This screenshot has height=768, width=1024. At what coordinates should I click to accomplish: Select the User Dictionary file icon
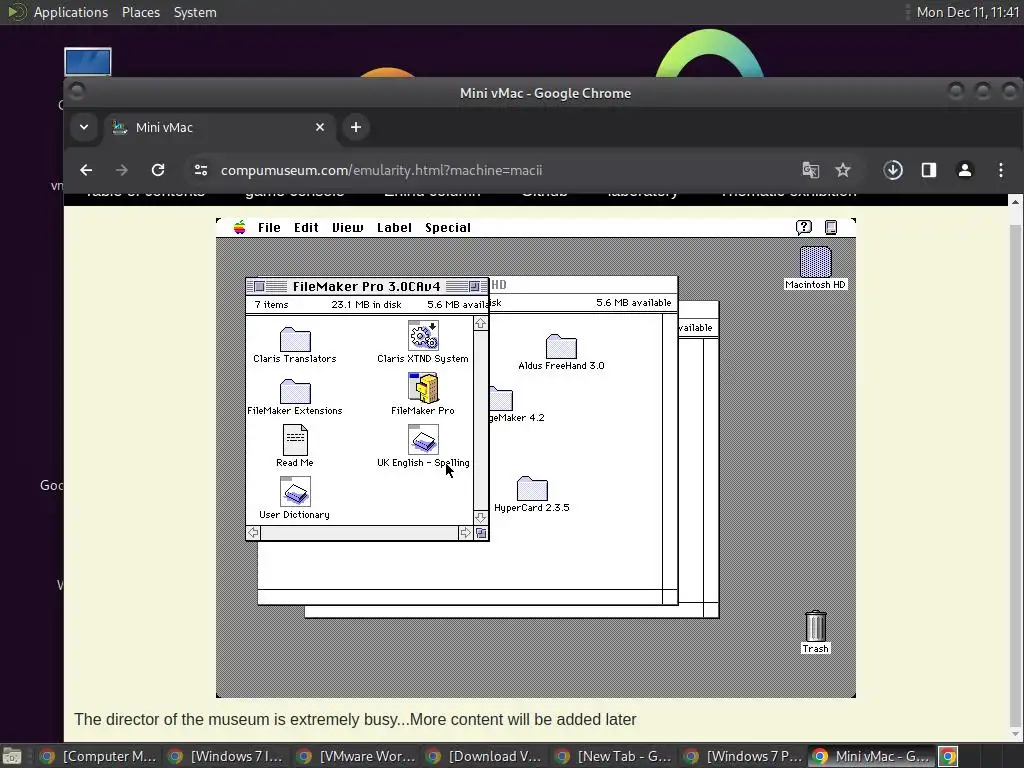pos(295,492)
